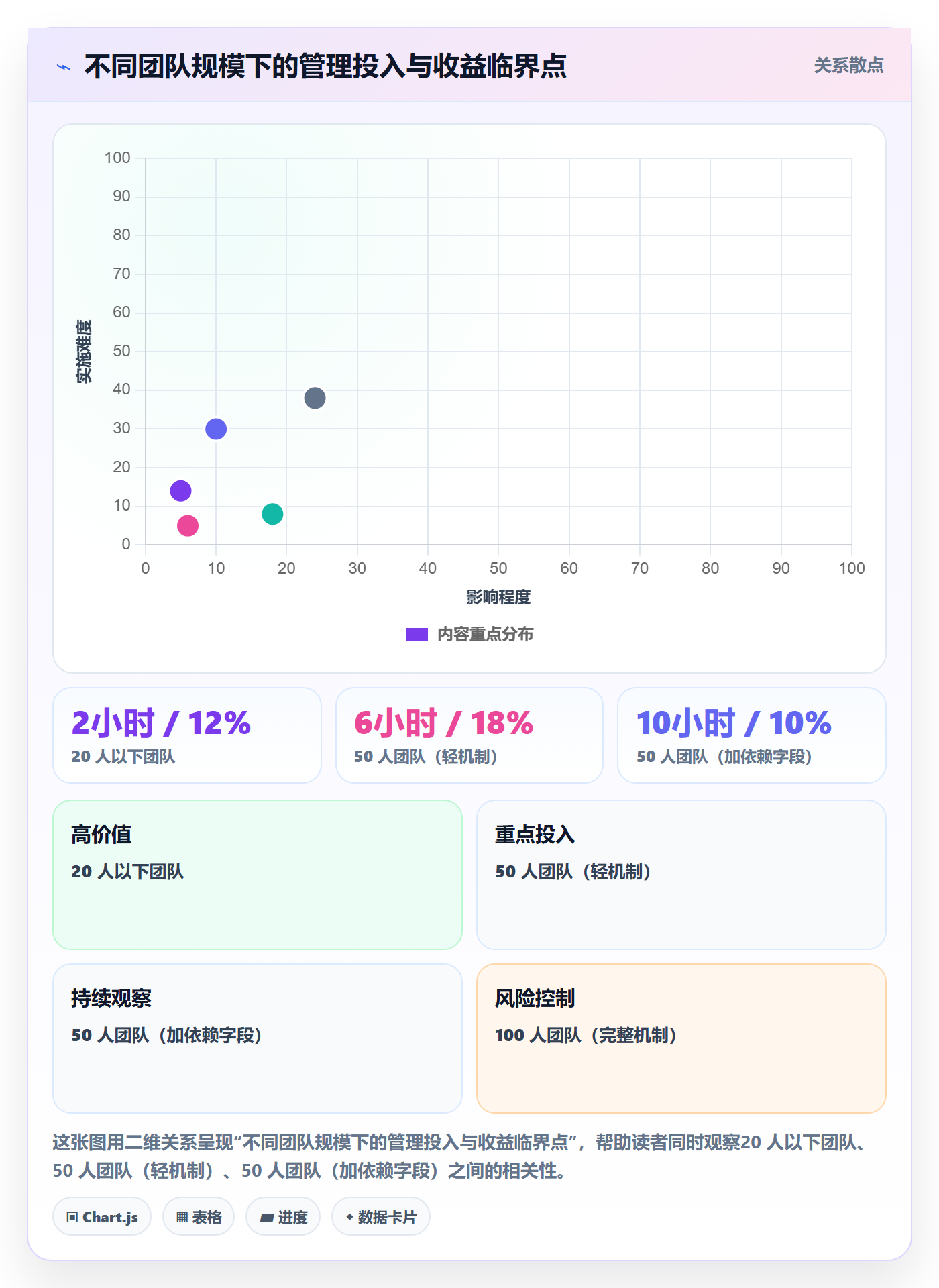Screen dimensions: 939x1288
Task: Click the pink scatter data point
Action: tap(188, 525)
